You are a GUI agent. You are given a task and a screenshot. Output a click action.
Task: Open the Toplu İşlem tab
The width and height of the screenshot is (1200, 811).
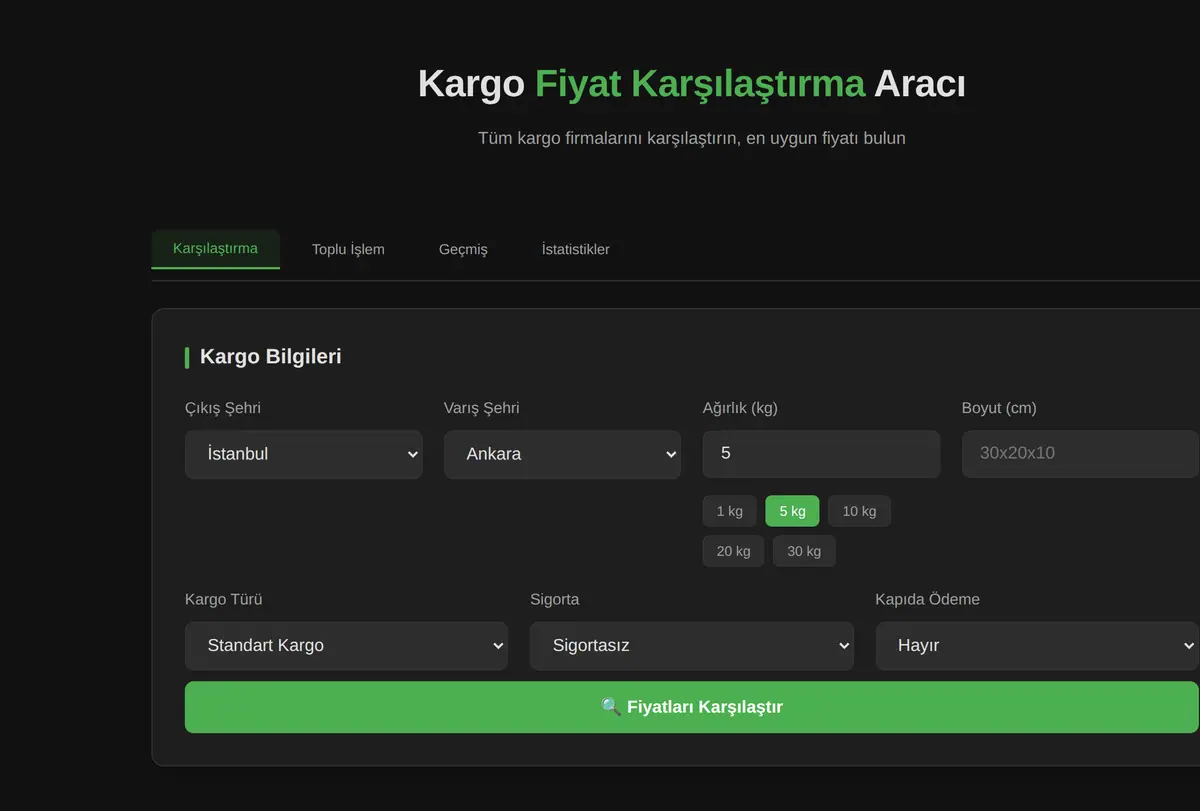point(348,249)
